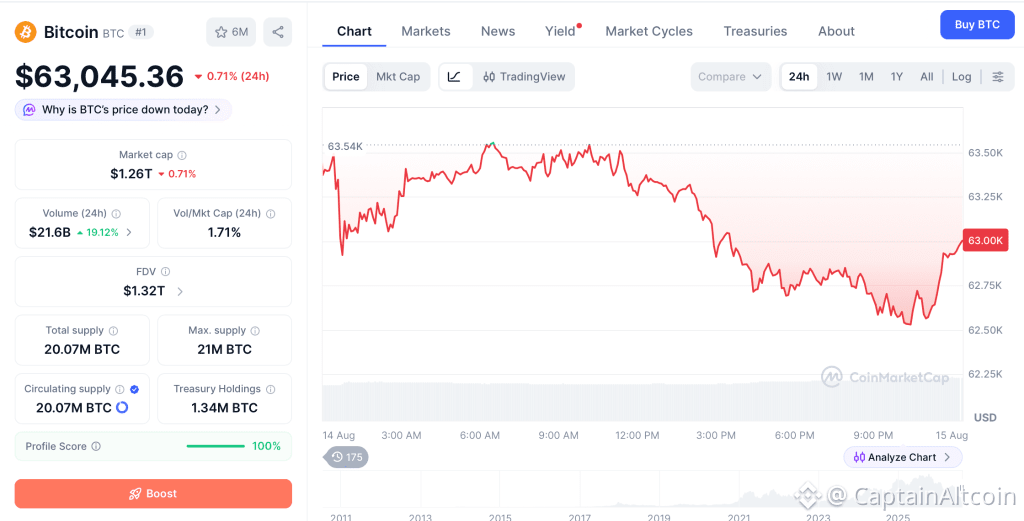The width and height of the screenshot is (1024, 521).
Task: Toggle the Log scale option
Action: [961, 76]
